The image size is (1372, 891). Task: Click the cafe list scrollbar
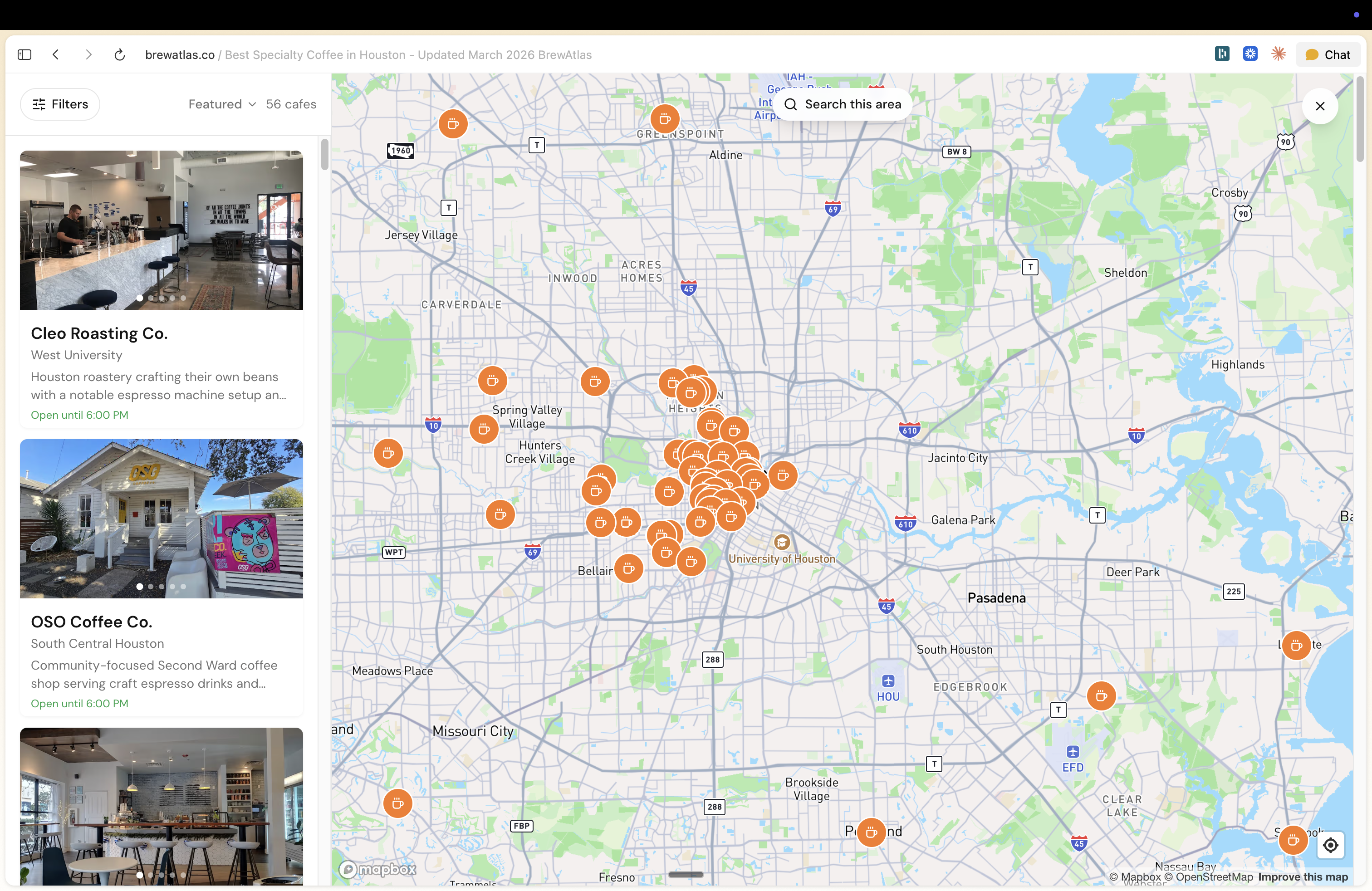coord(324,154)
